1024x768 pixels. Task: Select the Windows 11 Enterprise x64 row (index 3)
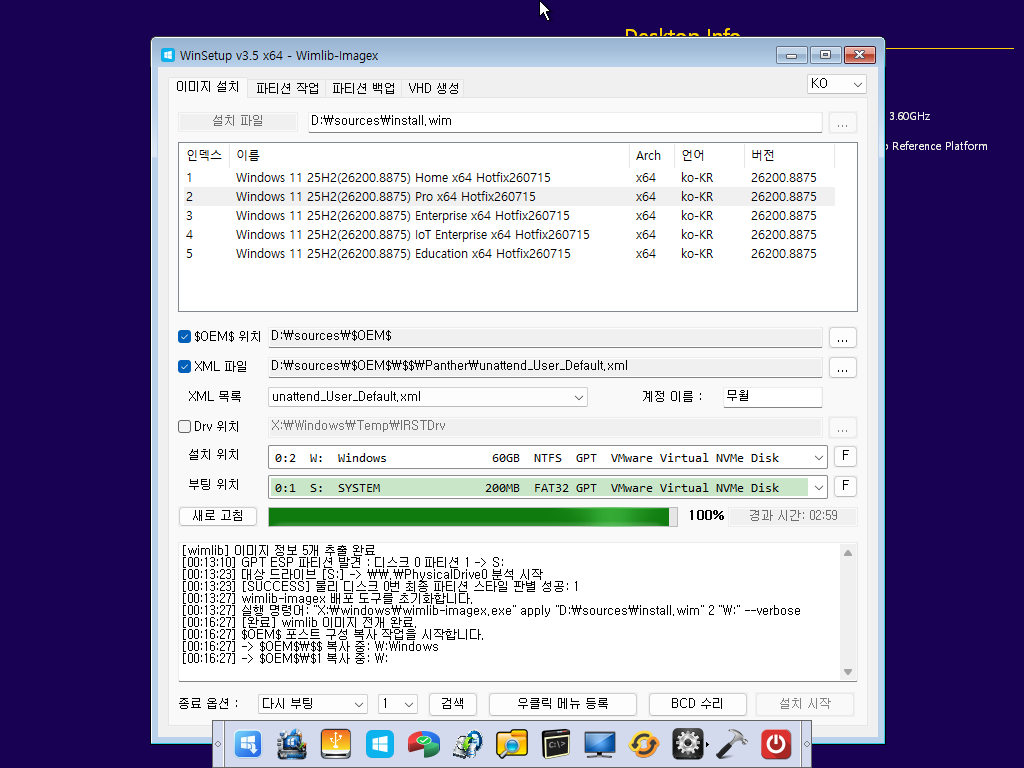tap(509, 216)
